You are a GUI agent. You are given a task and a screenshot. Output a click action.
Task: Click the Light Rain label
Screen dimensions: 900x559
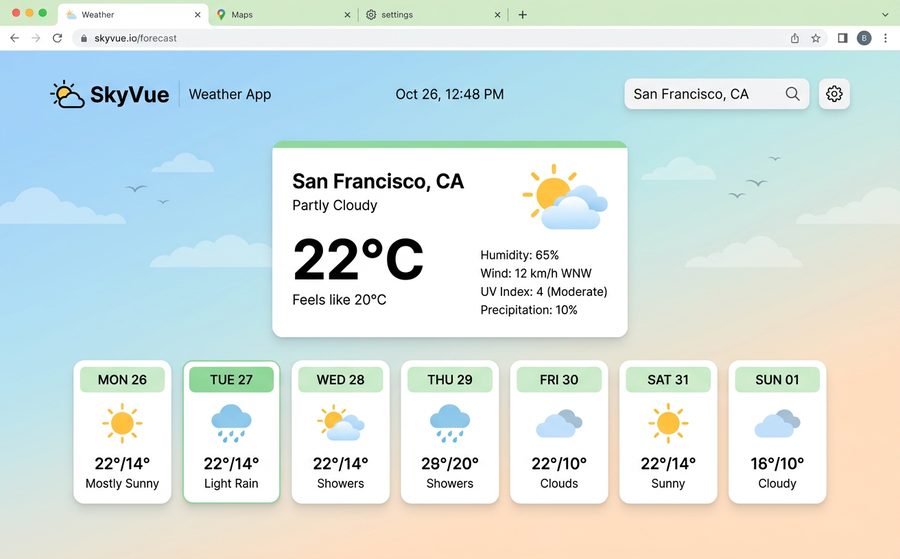pos(231,483)
